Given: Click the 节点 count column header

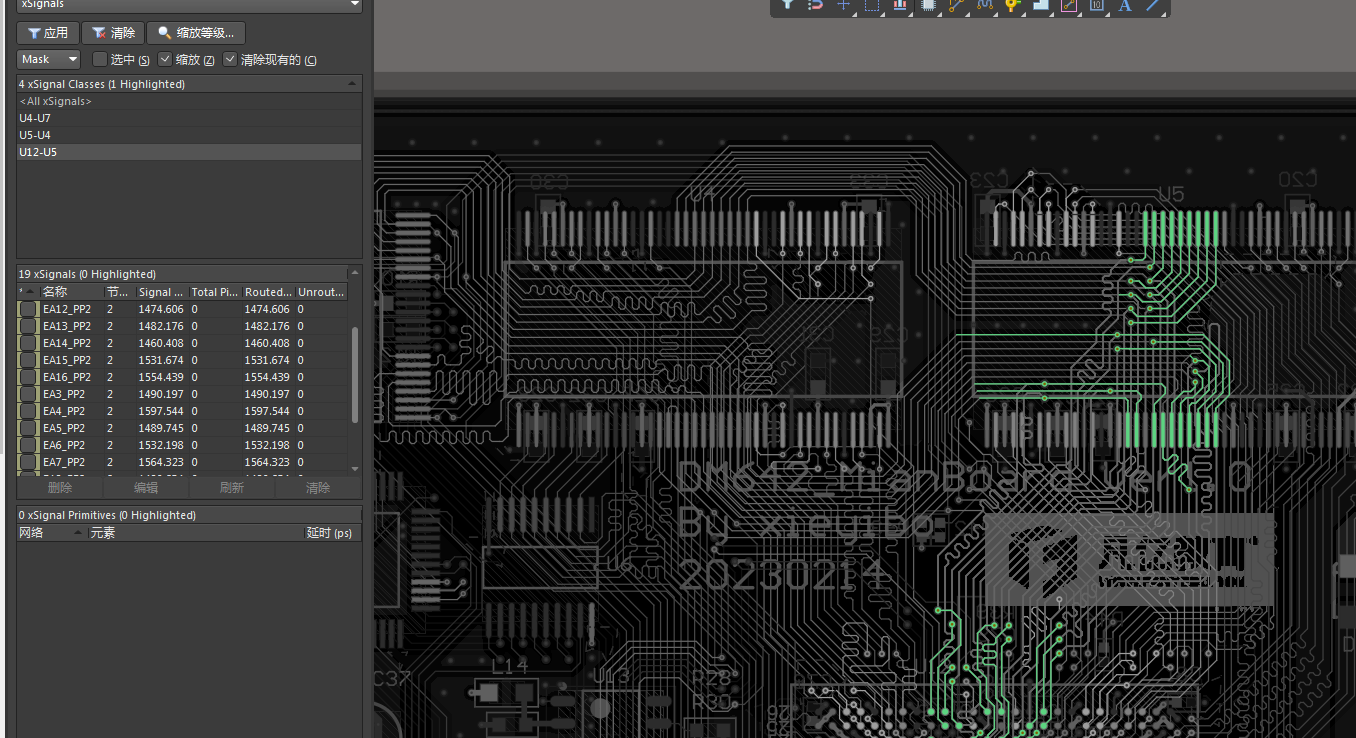Looking at the screenshot, I should point(119,292).
